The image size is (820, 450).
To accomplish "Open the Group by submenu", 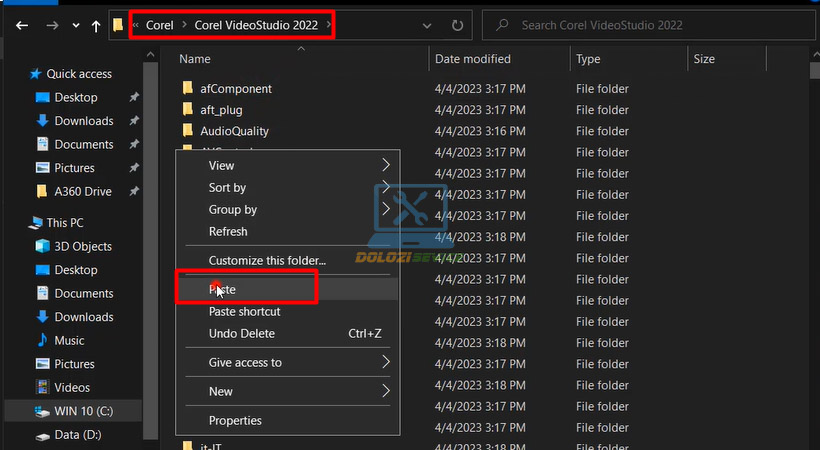I will click(288, 209).
